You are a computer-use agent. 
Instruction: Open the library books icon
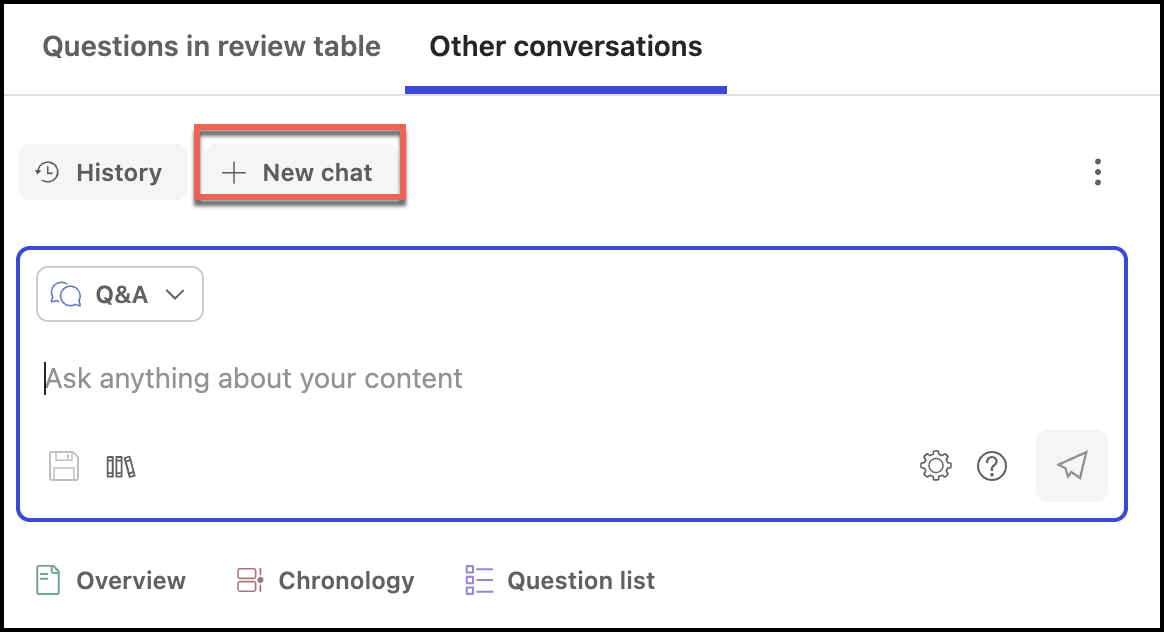click(121, 466)
